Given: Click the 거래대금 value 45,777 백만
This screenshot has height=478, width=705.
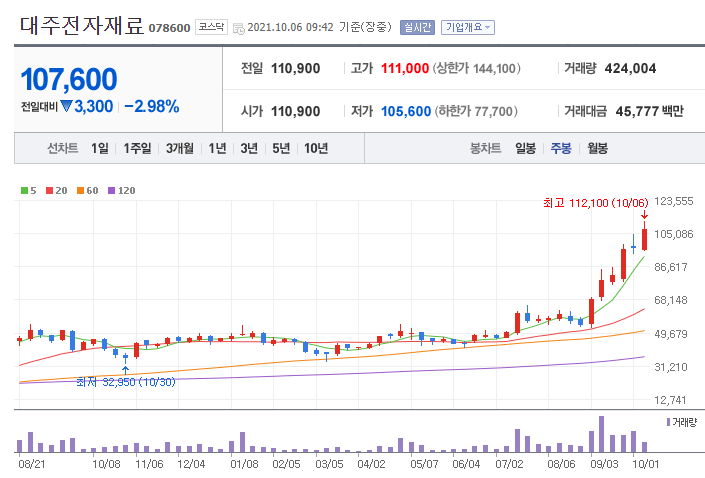Looking at the screenshot, I should [x=649, y=111].
